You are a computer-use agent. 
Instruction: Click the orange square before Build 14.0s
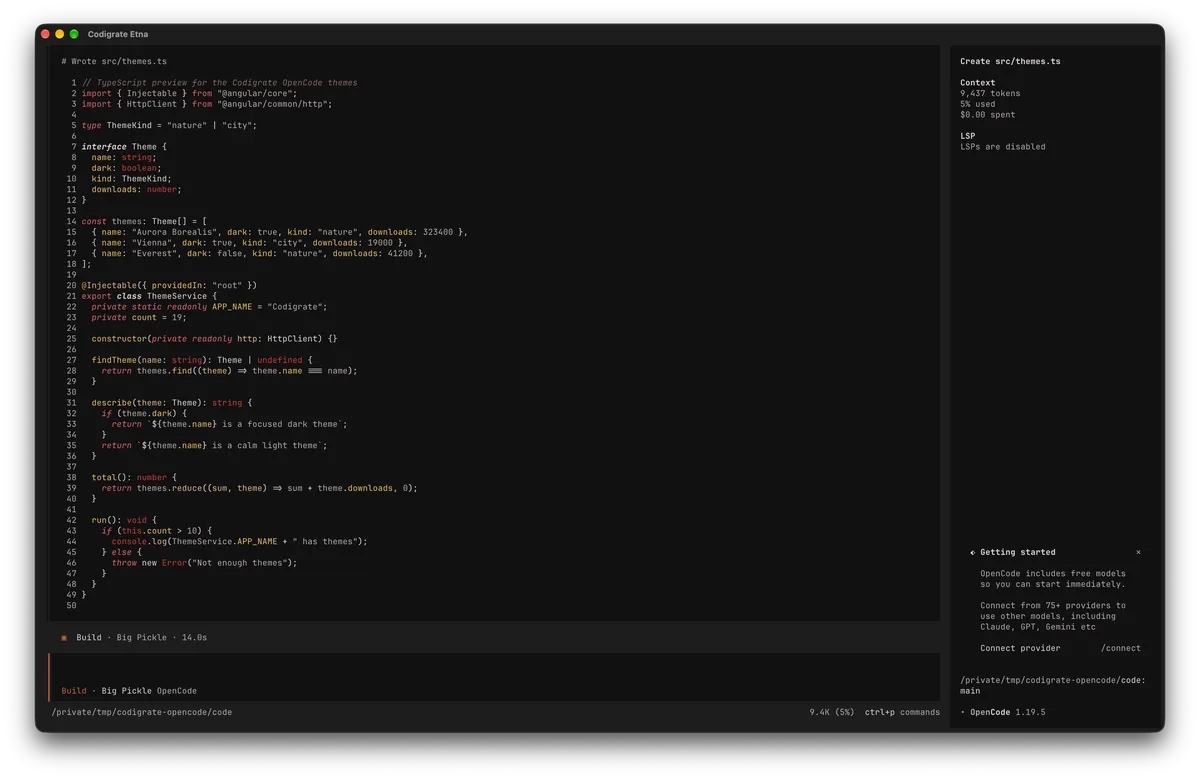coord(64,637)
